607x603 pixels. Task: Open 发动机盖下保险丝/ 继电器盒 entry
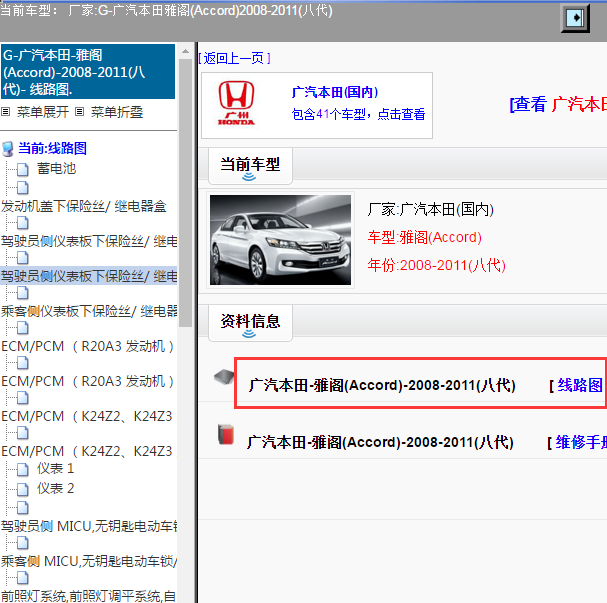click(x=84, y=206)
